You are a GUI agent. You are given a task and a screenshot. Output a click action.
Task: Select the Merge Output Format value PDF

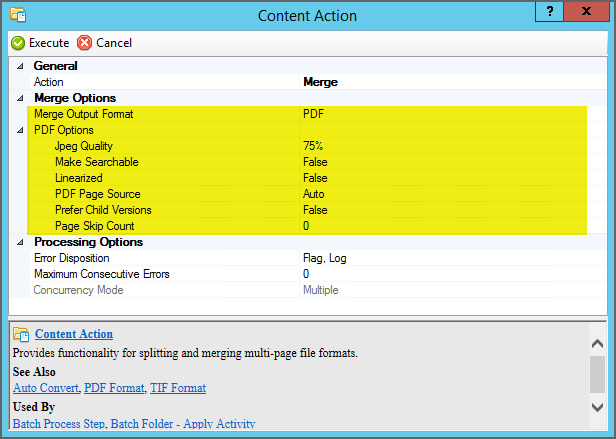click(313, 114)
